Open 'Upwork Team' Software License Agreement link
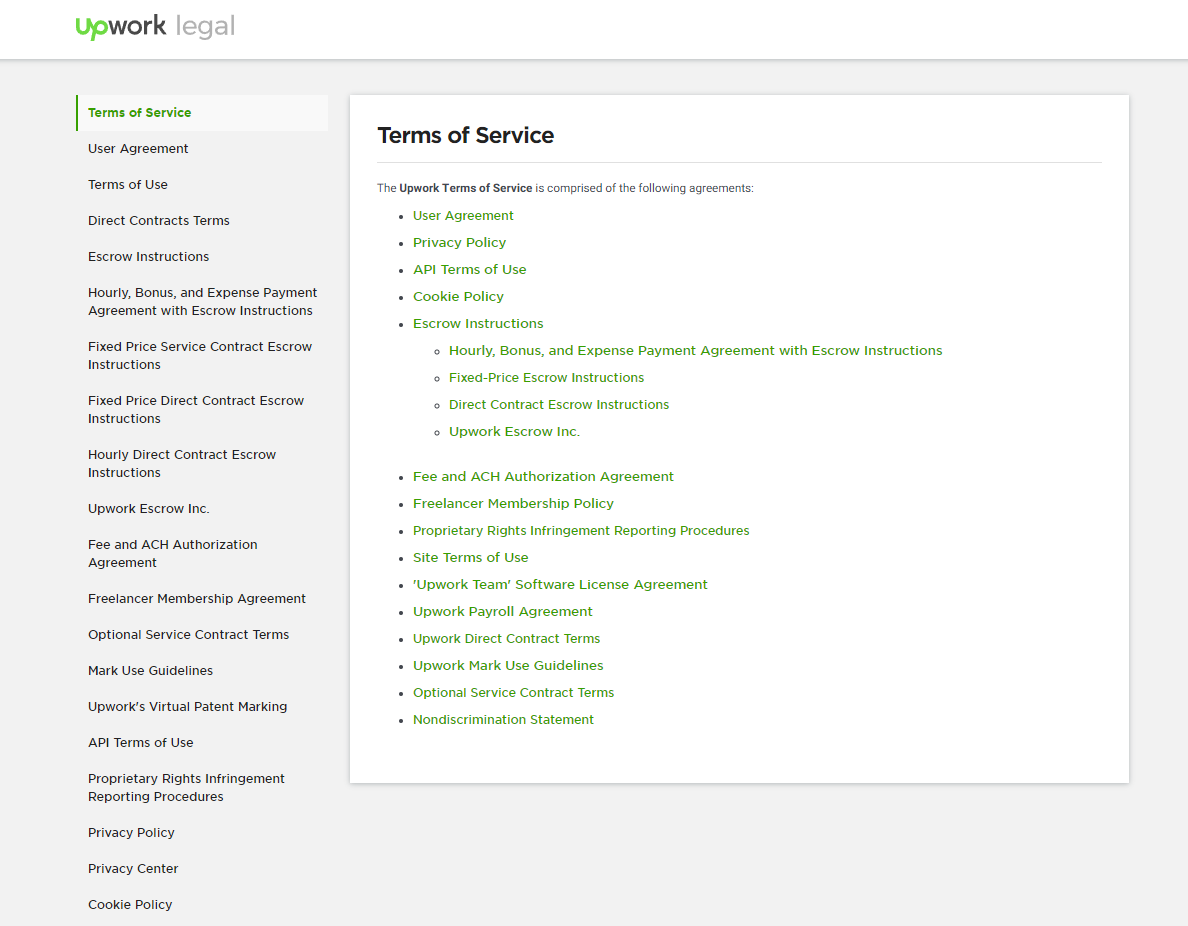The height and width of the screenshot is (926, 1188). tap(560, 585)
